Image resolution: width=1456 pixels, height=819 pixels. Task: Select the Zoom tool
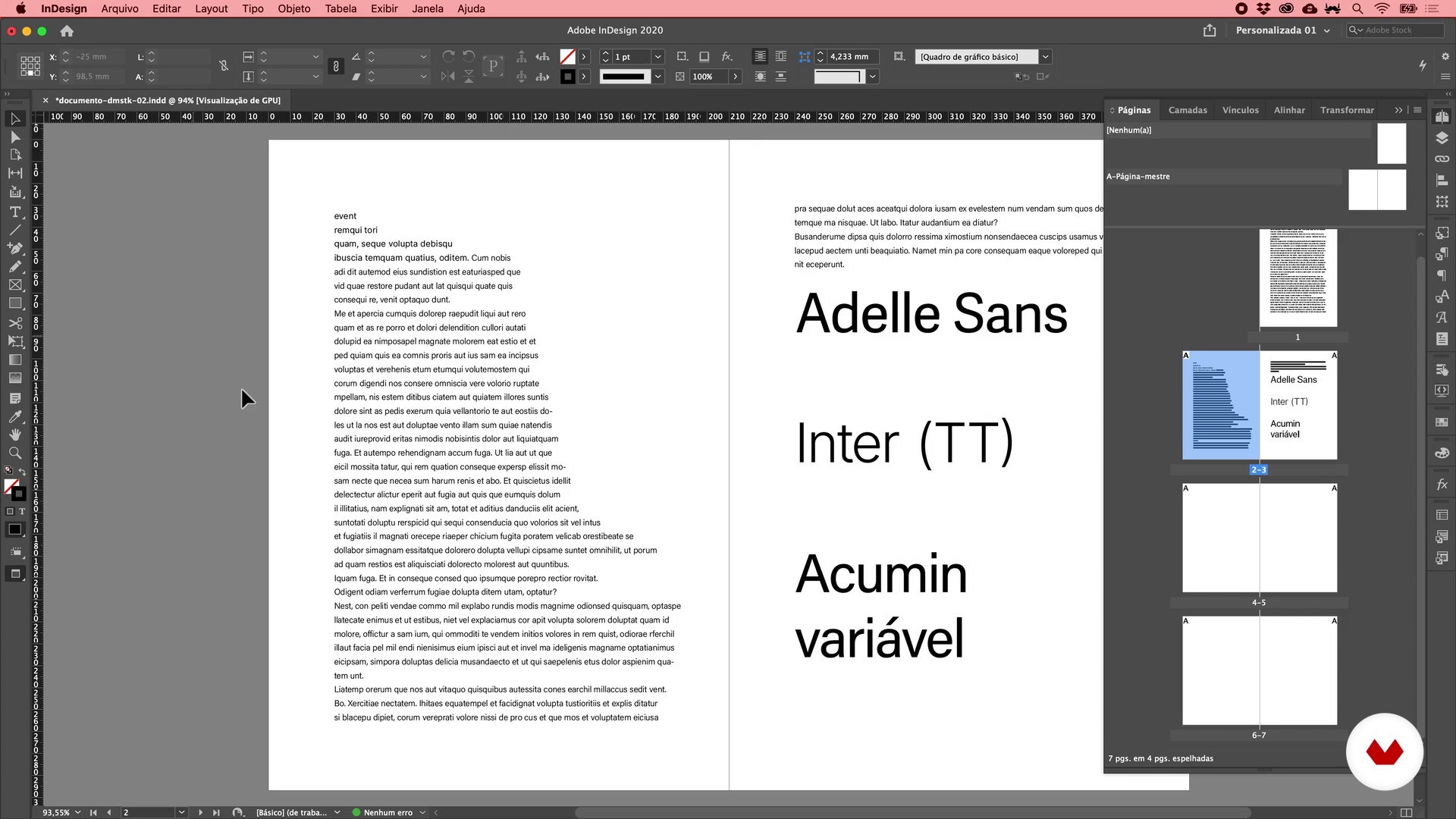(15, 453)
